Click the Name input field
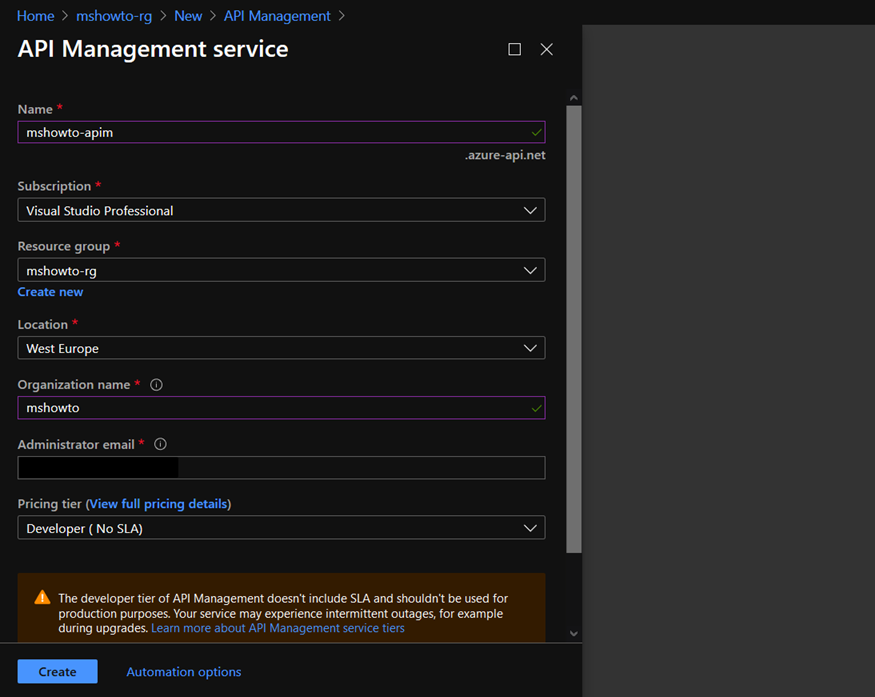 tap(281, 132)
